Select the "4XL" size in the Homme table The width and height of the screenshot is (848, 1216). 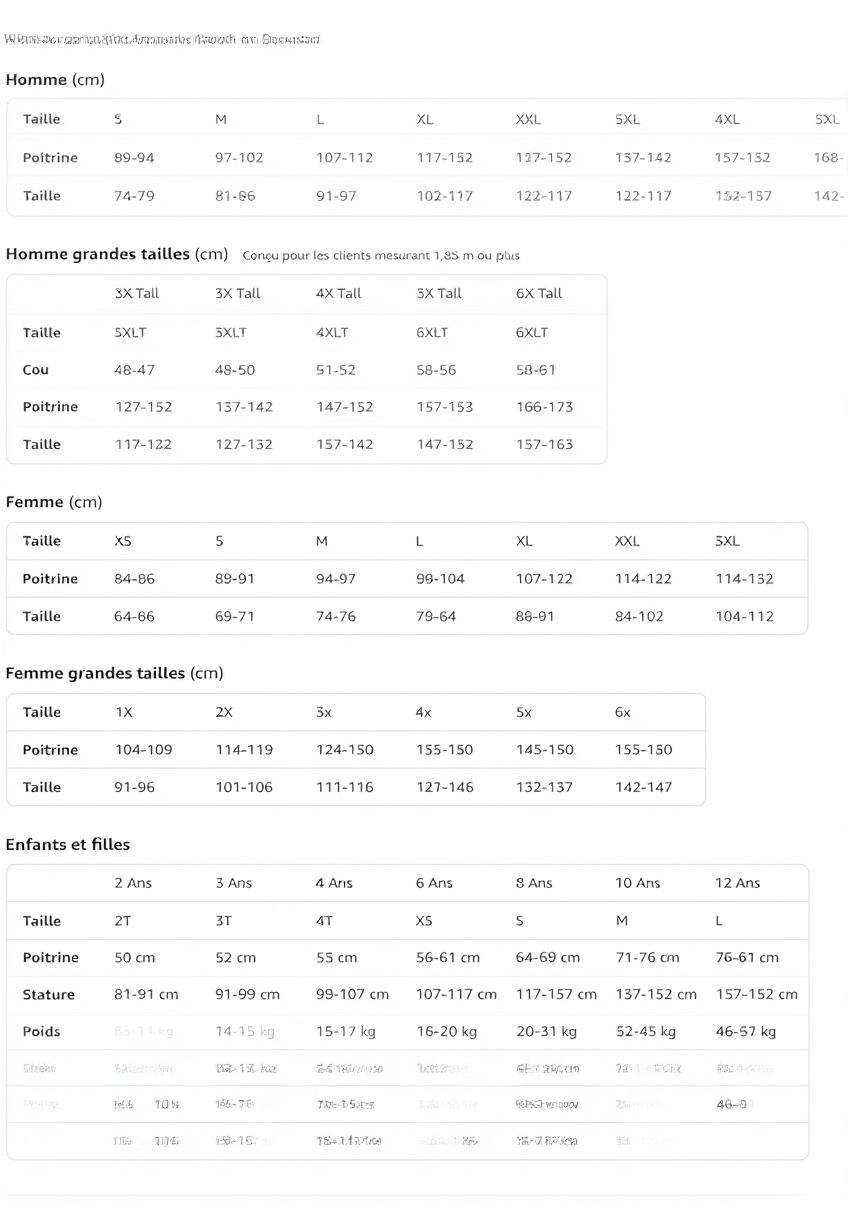pos(727,120)
